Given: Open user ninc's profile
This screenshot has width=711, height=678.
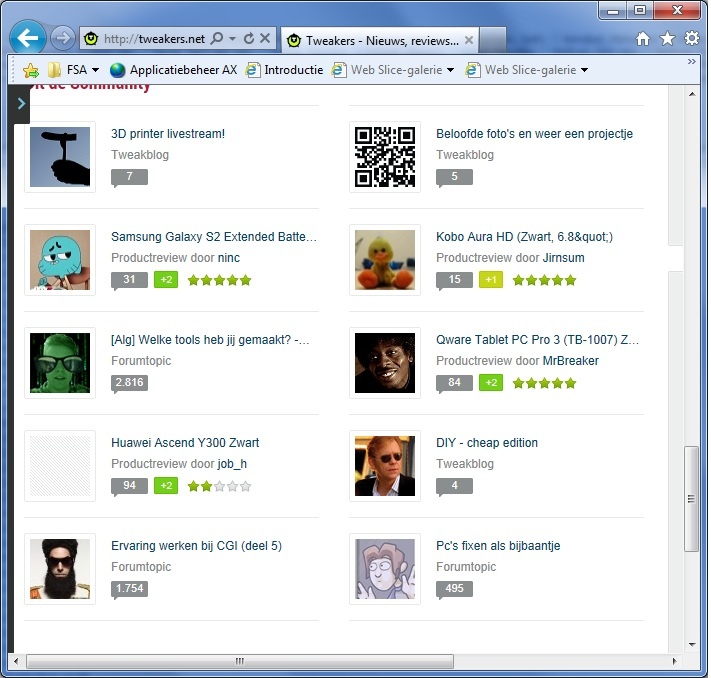Looking at the screenshot, I should tap(229, 258).
